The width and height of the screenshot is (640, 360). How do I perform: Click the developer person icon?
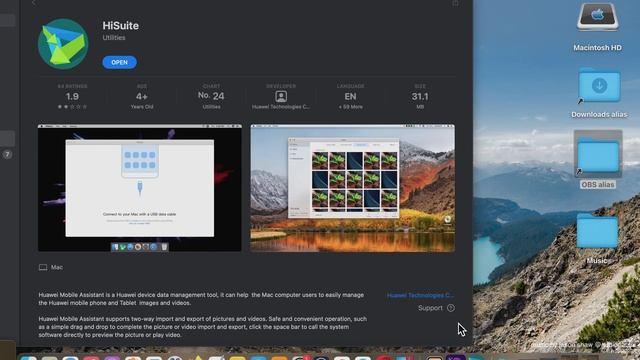tap(281, 96)
